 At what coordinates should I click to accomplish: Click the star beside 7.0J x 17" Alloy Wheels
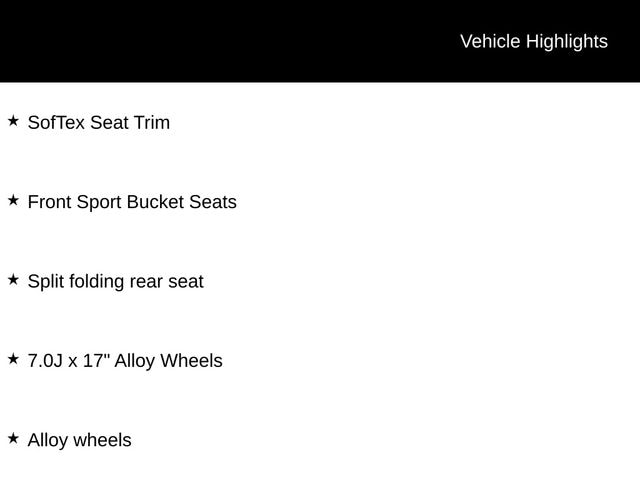13,359
